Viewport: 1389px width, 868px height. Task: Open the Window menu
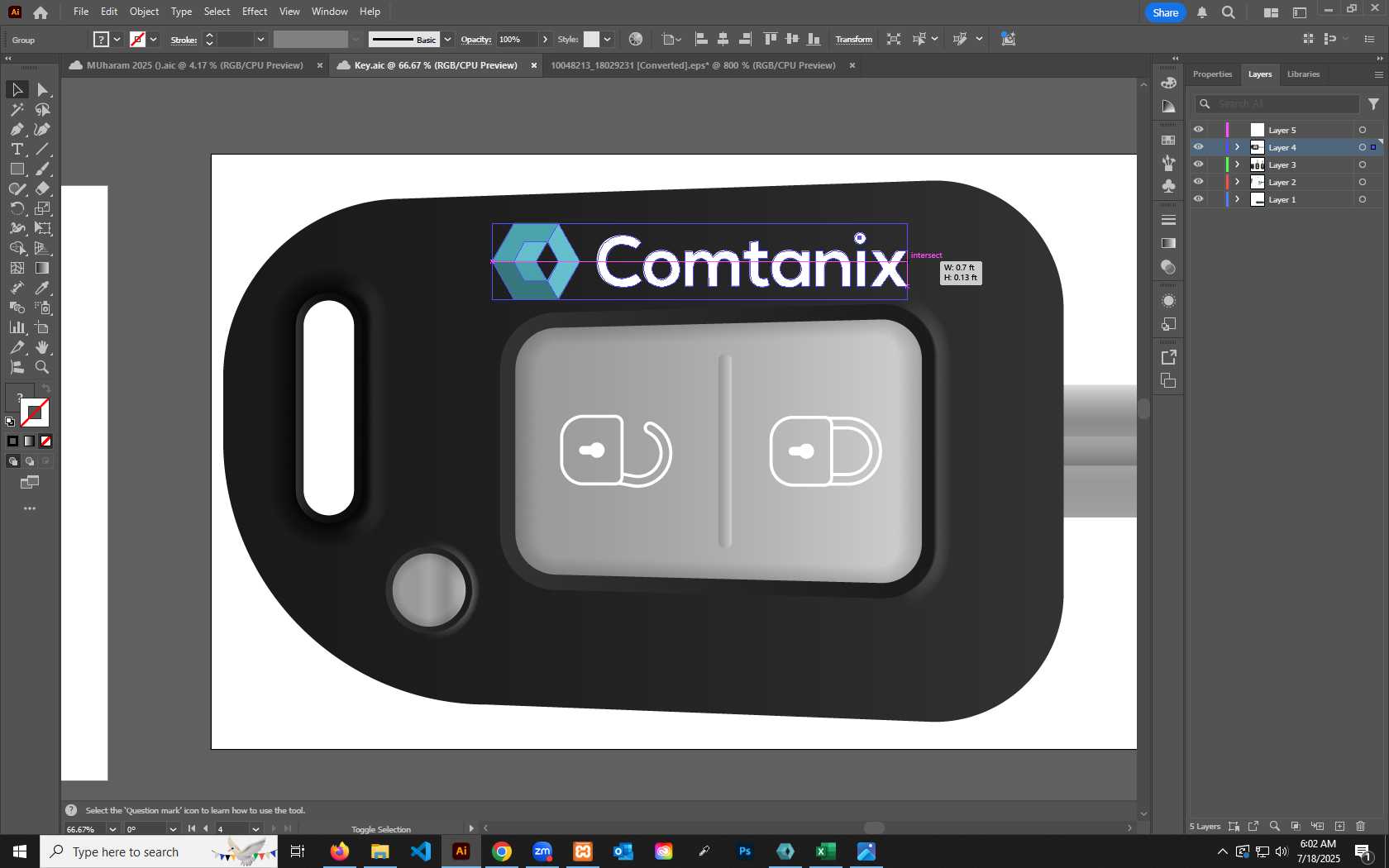330,12
